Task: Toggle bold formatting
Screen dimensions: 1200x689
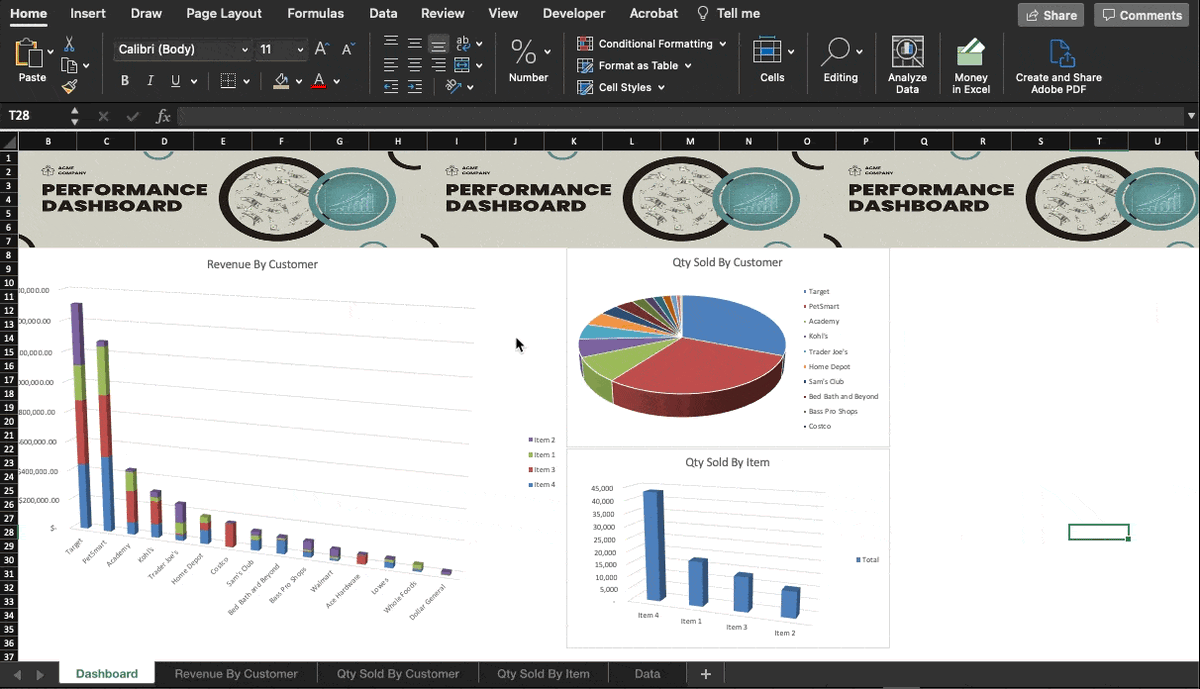Action: pyautogui.click(x=124, y=80)
